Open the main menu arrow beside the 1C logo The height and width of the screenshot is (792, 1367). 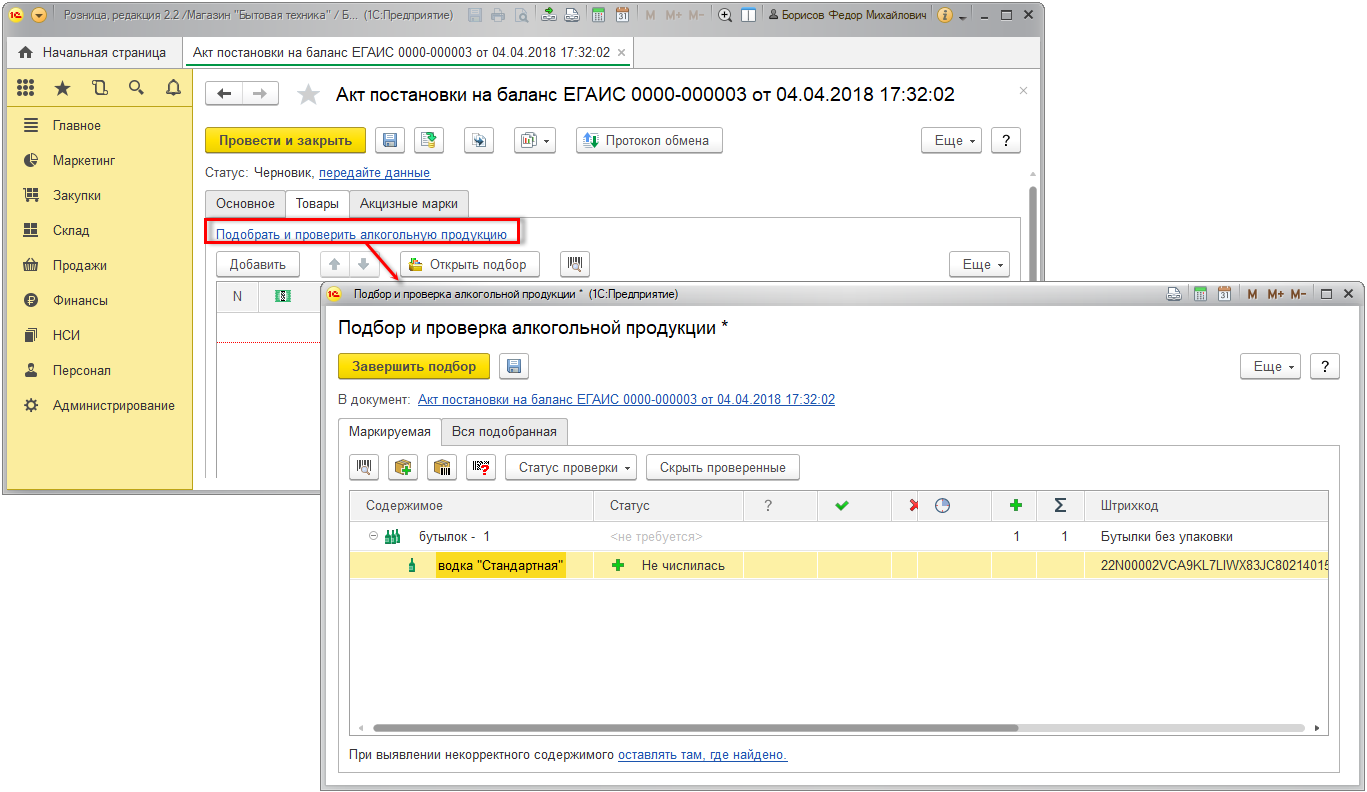coord(39,16)
